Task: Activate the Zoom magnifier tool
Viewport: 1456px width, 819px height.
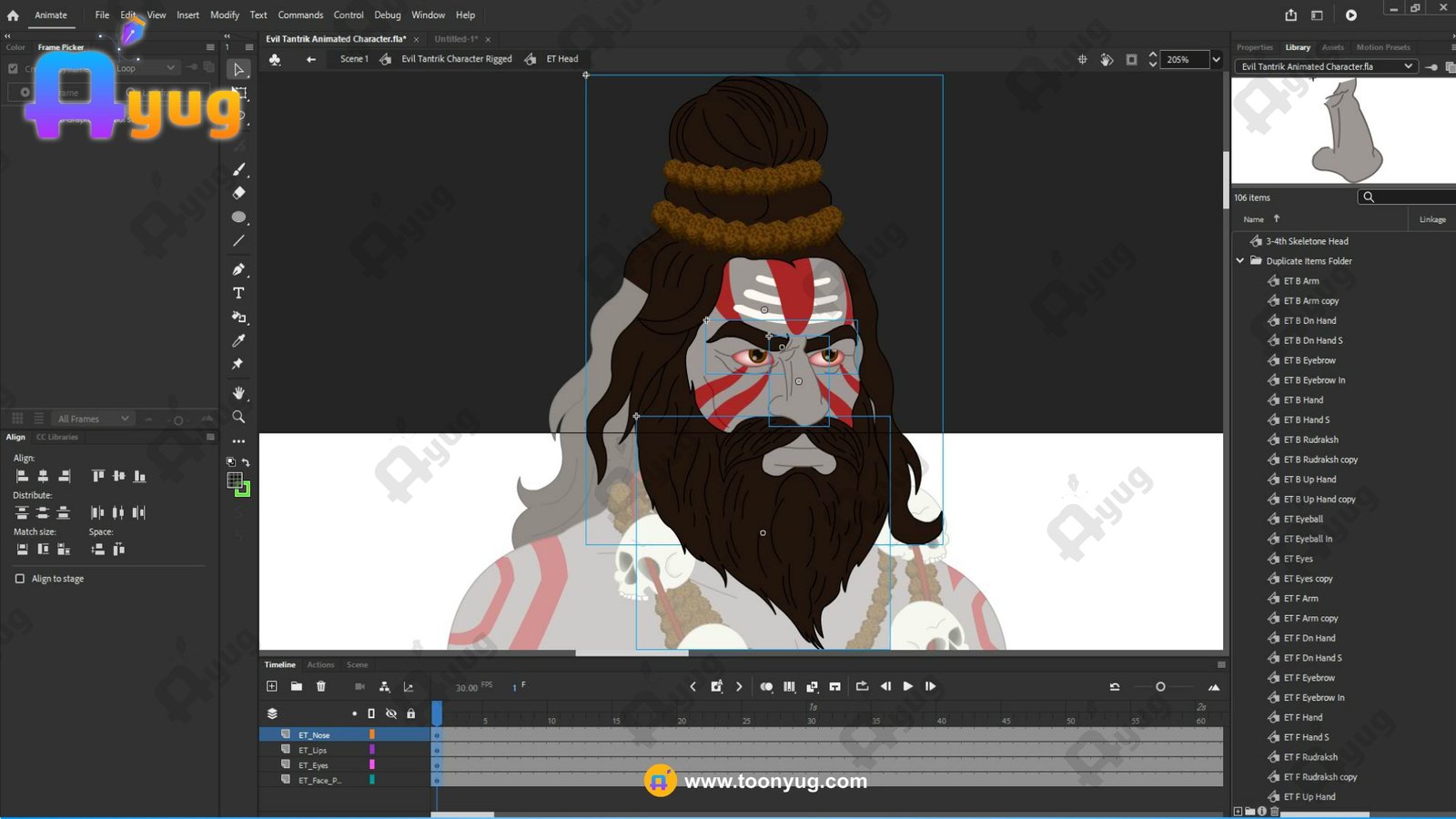Action: 238,417
